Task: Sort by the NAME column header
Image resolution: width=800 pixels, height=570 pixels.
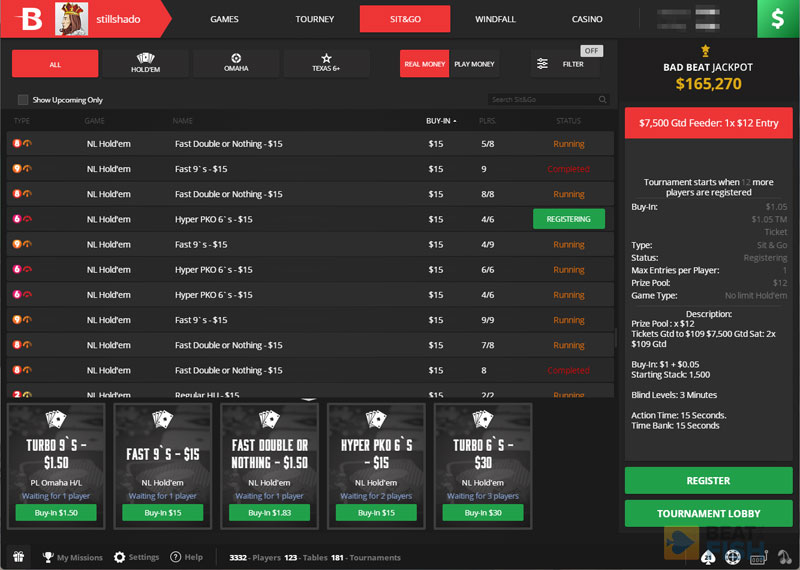Action: coord(182,121)
